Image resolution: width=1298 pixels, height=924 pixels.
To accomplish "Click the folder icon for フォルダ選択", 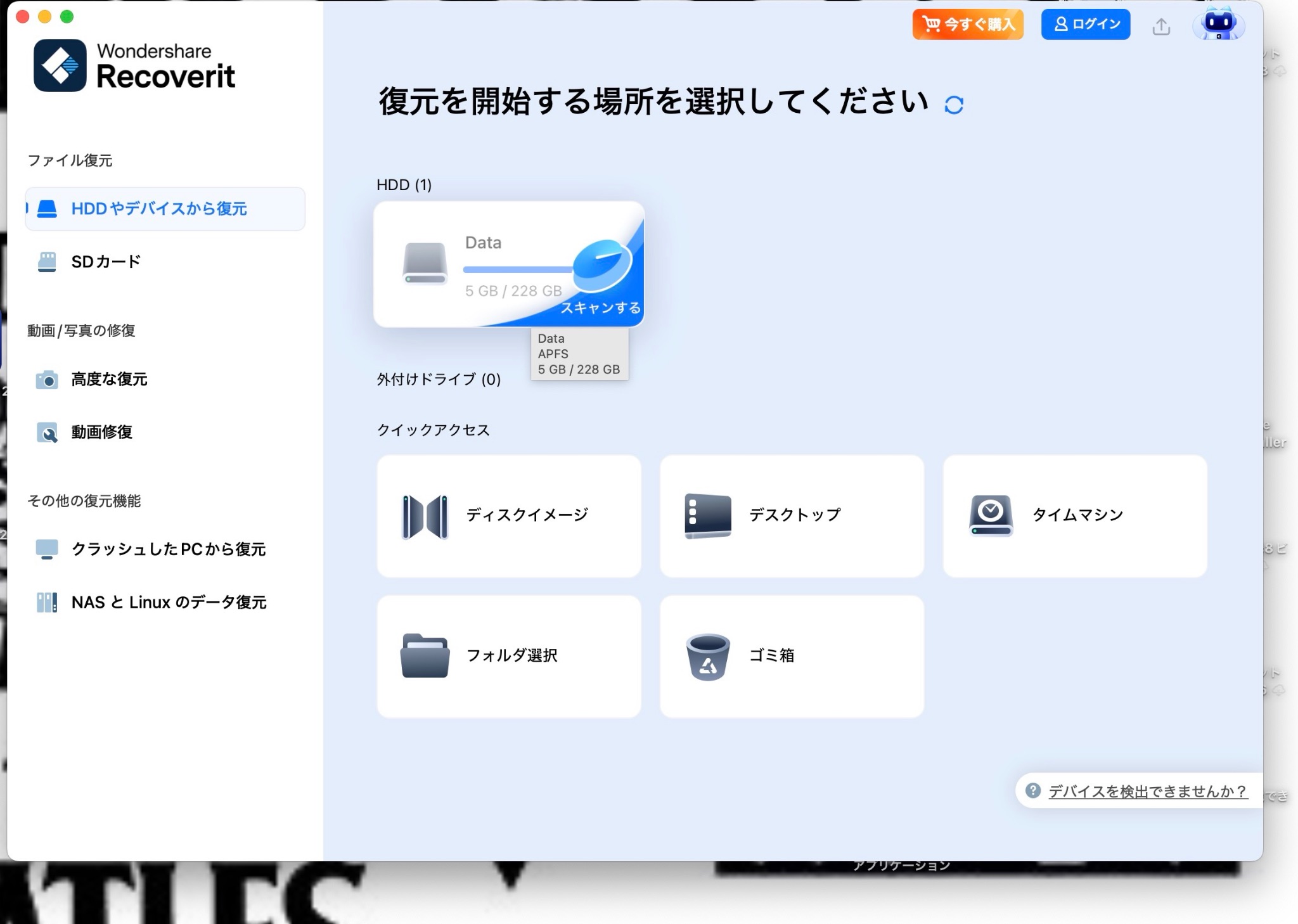I will pos(425,656).
